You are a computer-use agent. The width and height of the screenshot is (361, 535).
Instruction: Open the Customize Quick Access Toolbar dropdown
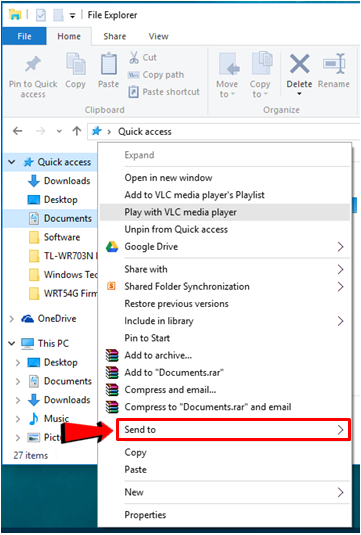[72, 16]
